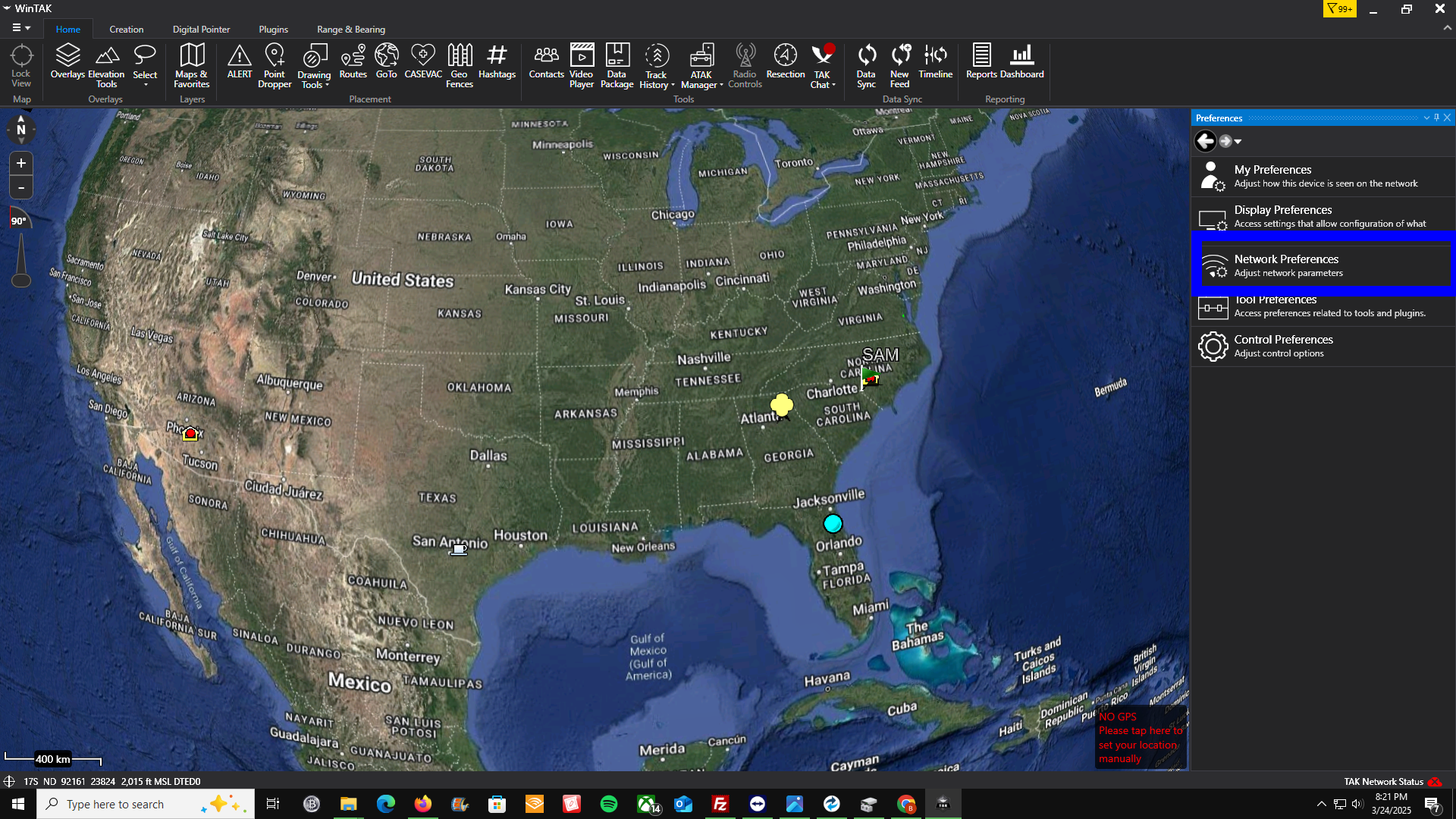This screenshot has height=819, width=1456.
Task: Open the Preferences navigation history dropdown
Action: (1238, 142)
